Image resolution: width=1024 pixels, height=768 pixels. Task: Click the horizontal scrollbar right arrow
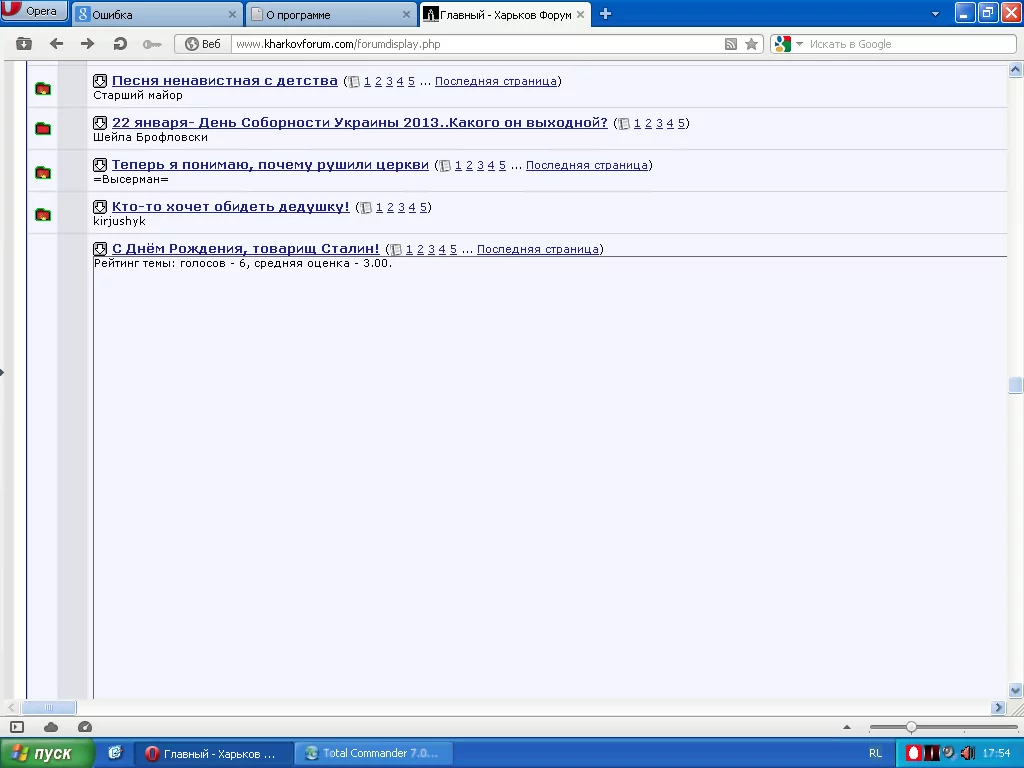click(998, 707)
